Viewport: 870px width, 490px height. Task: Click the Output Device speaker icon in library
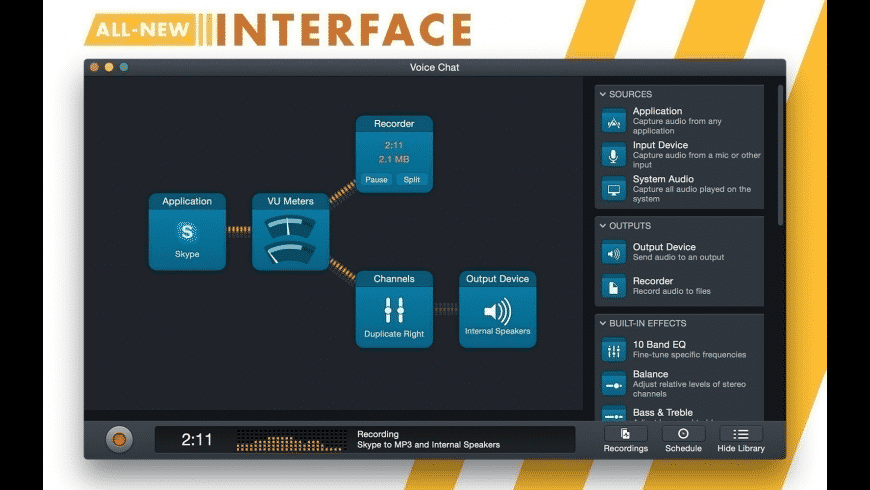(614, 253)
